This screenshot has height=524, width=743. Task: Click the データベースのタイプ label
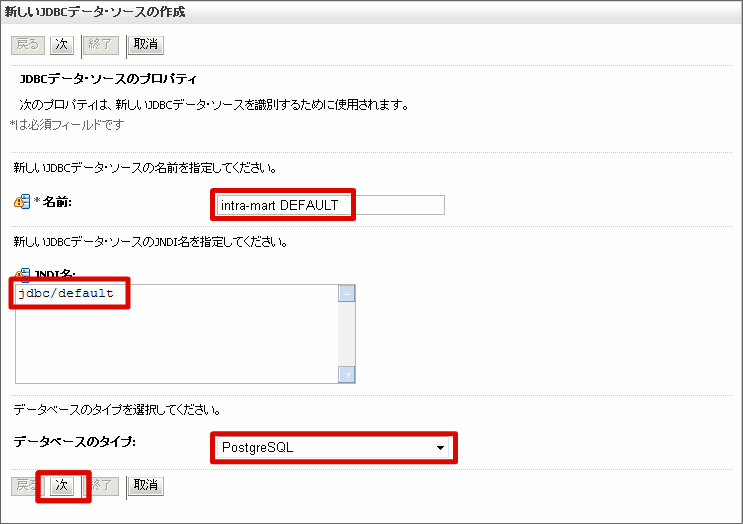coord(75,442)
